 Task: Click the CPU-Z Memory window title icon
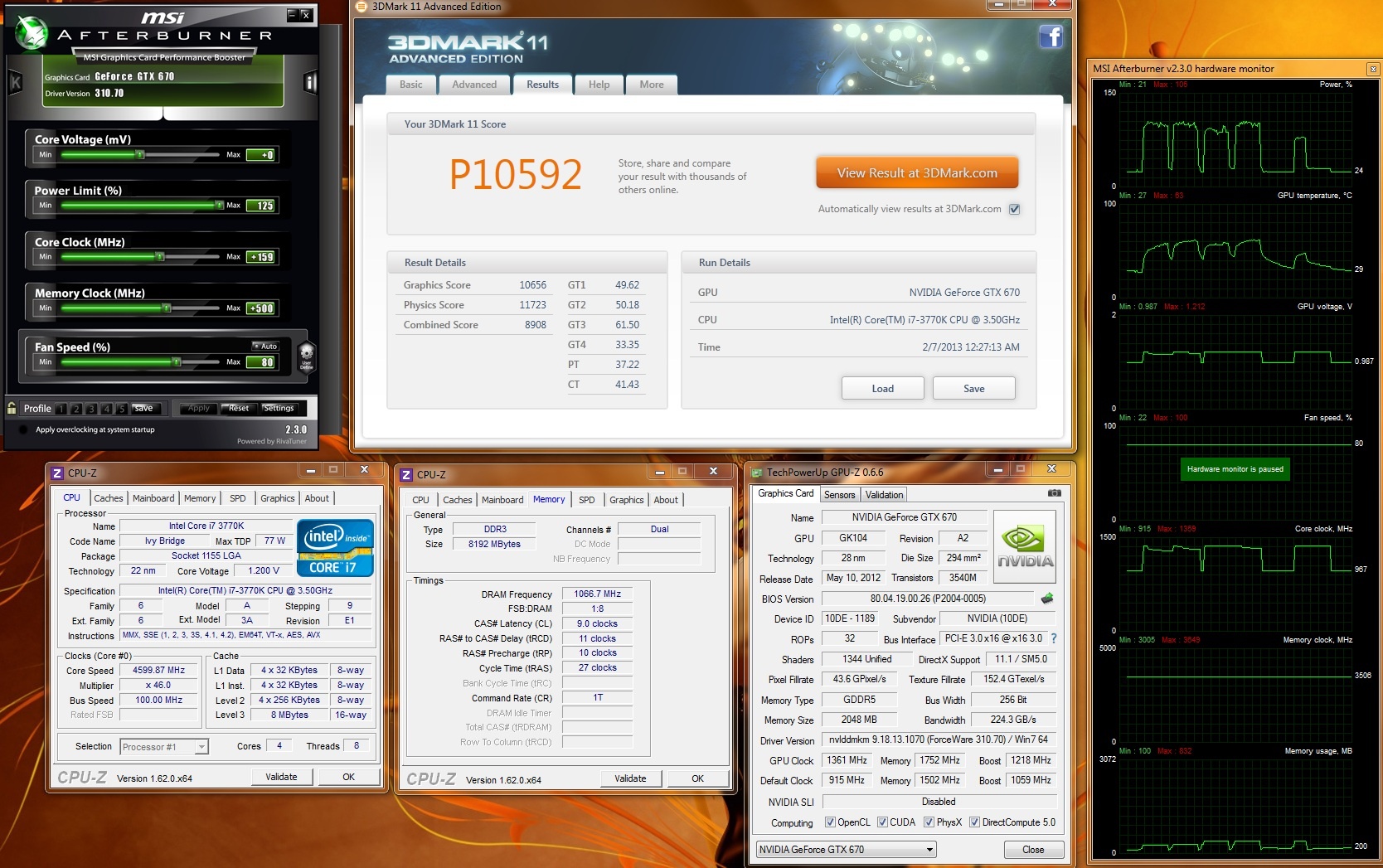(x=406, y=474)
